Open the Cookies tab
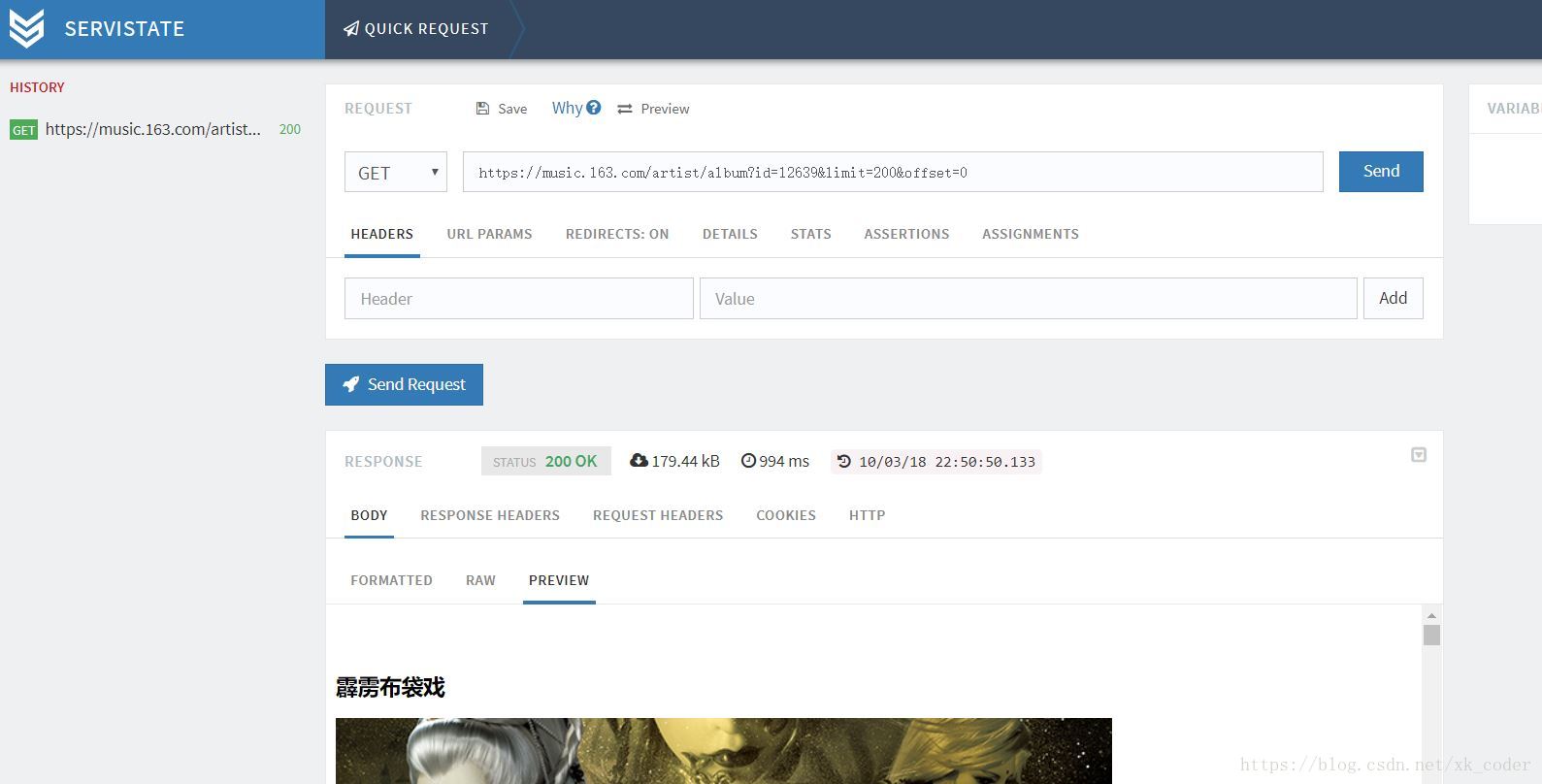 pos(786,515)
